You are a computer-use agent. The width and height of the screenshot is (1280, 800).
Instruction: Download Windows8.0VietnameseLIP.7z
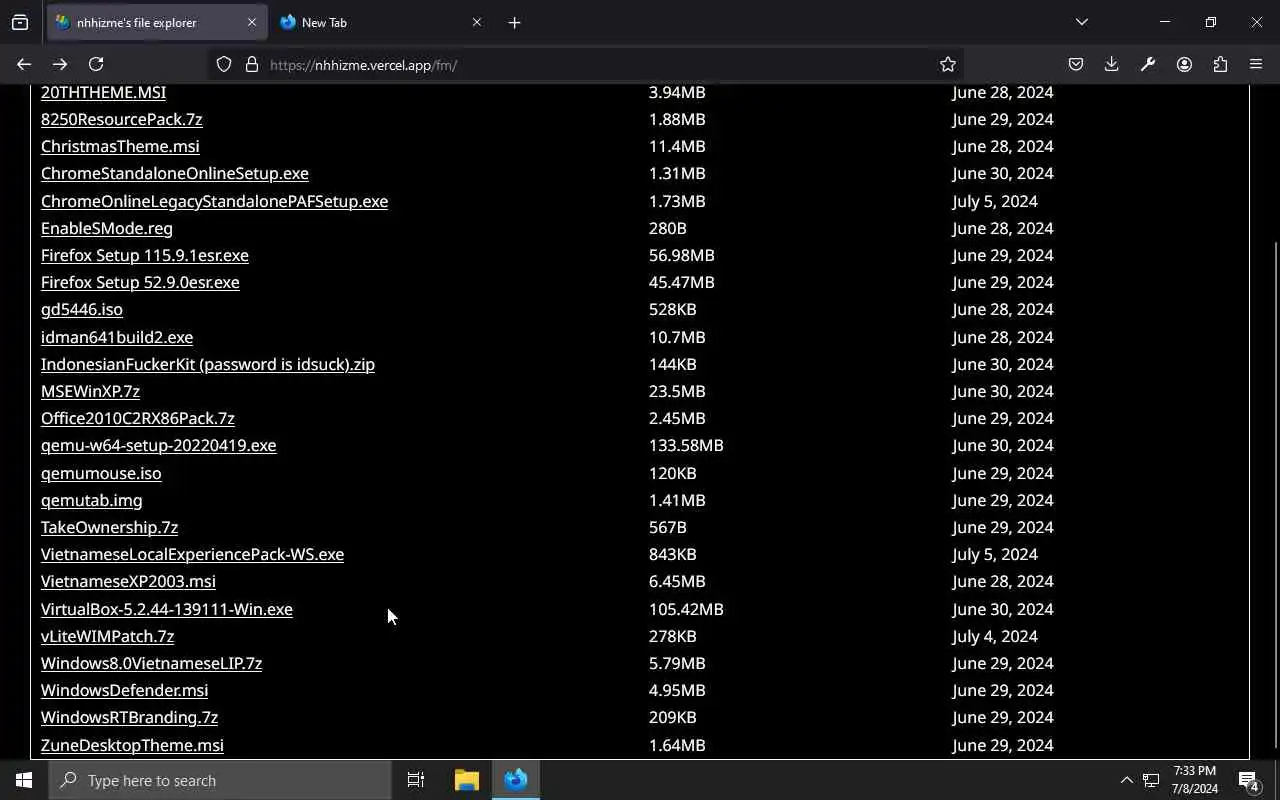151,663
